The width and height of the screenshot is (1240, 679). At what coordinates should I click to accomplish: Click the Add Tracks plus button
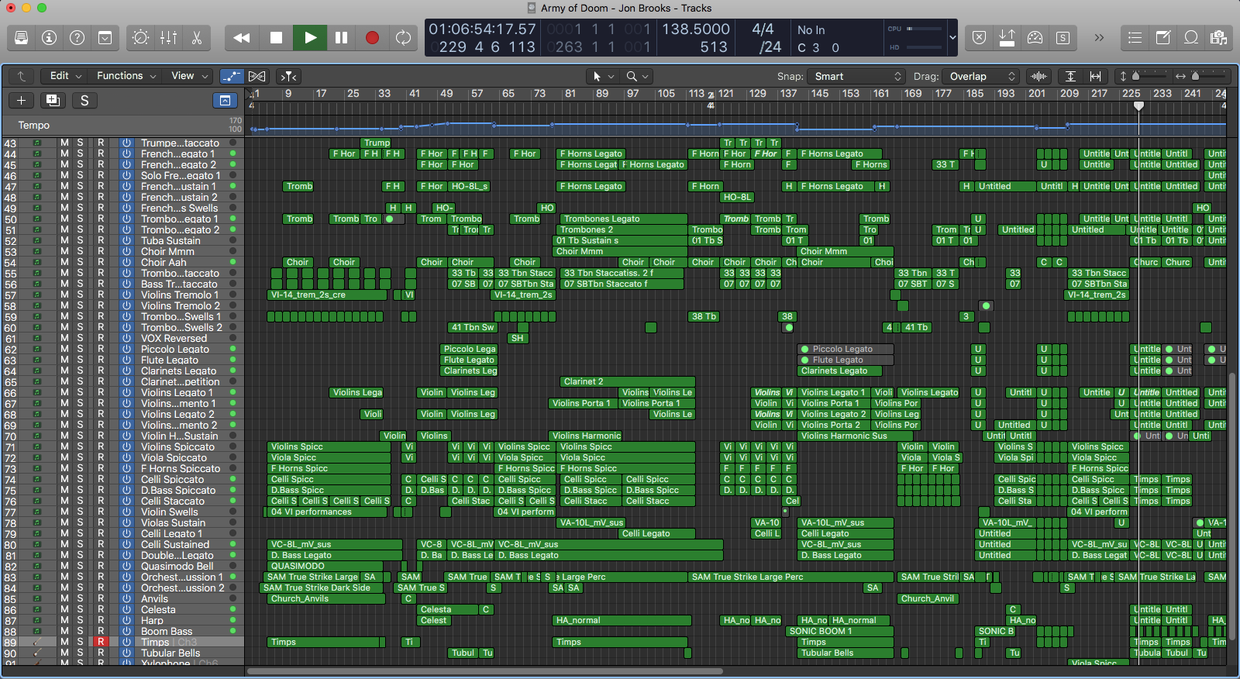(x=21, y=100)
